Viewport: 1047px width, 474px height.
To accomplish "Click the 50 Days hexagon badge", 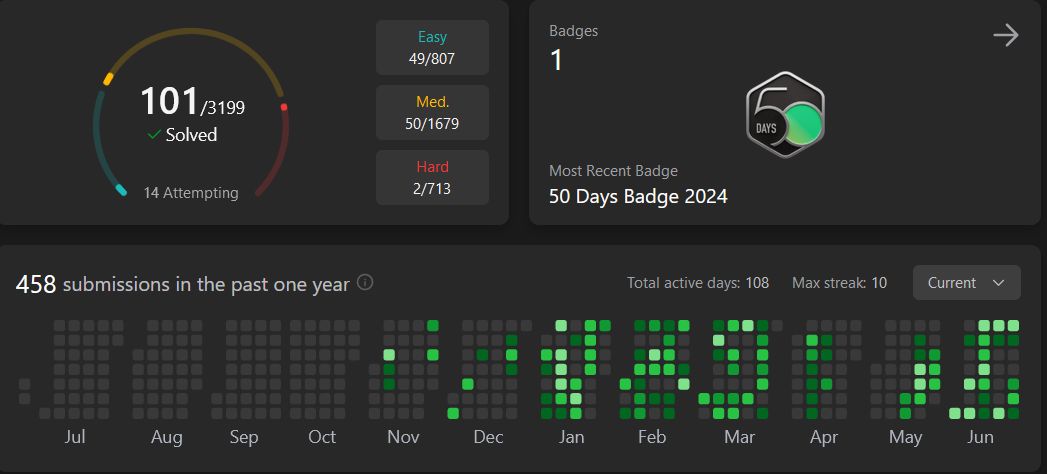I will coord(785,115).
